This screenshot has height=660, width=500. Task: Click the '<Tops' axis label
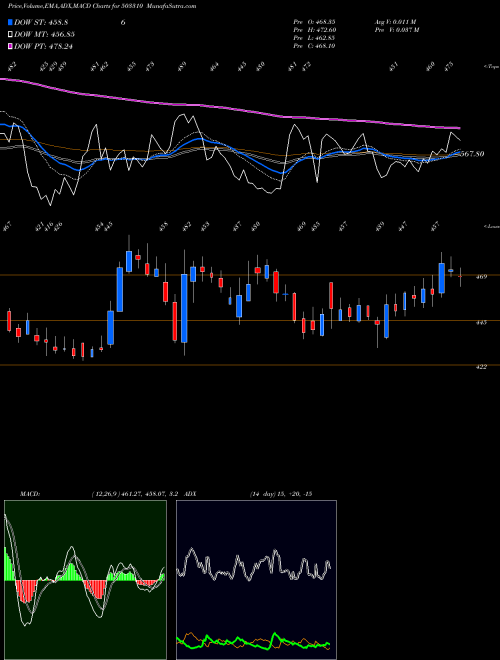491,67
